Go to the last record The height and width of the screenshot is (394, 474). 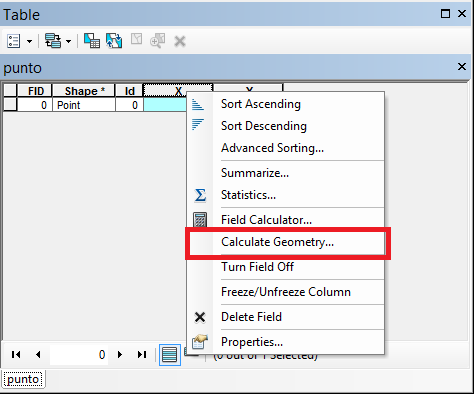tap(142, 354)
